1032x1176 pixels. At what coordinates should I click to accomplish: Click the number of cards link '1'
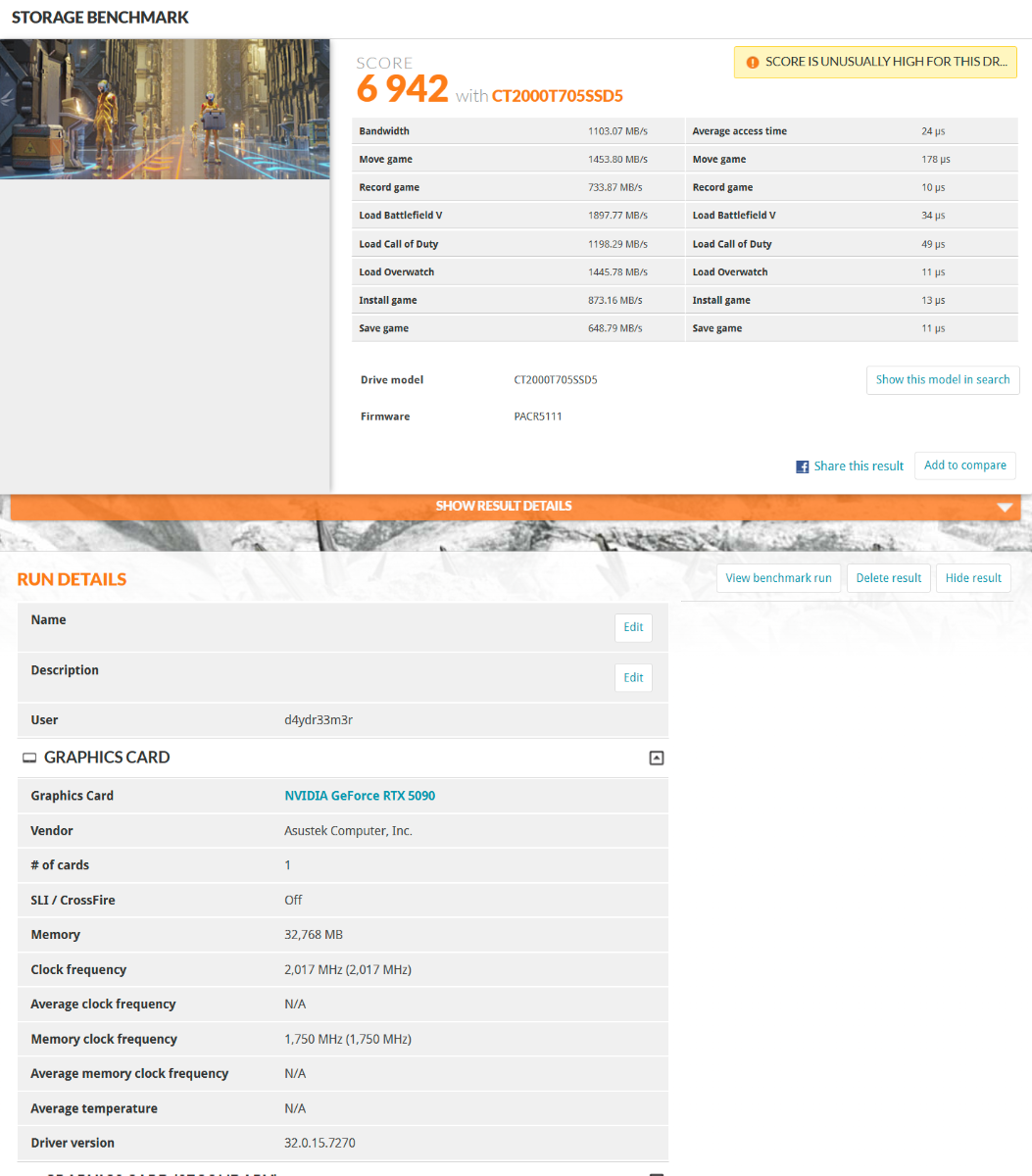tap(287, 865)
